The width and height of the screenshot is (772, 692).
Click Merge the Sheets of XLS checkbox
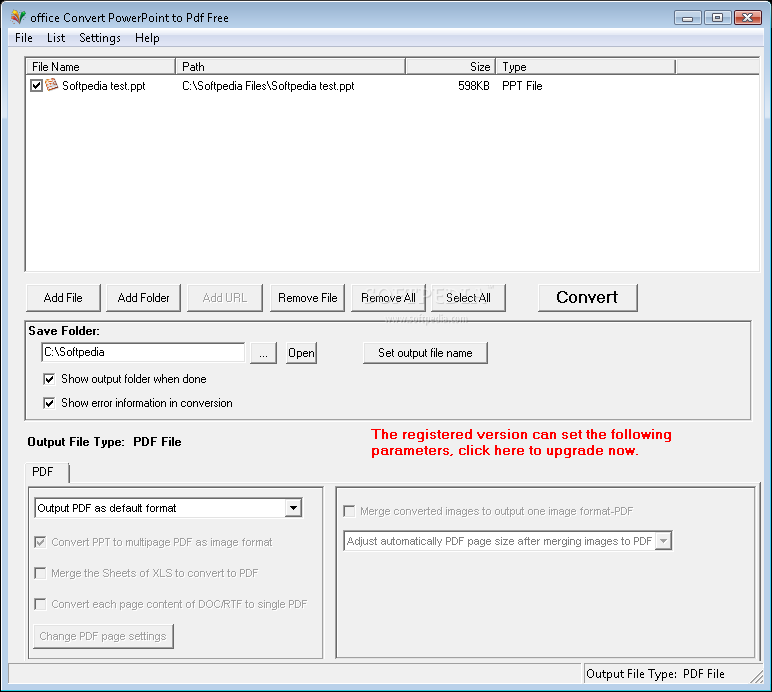[40, 573]
